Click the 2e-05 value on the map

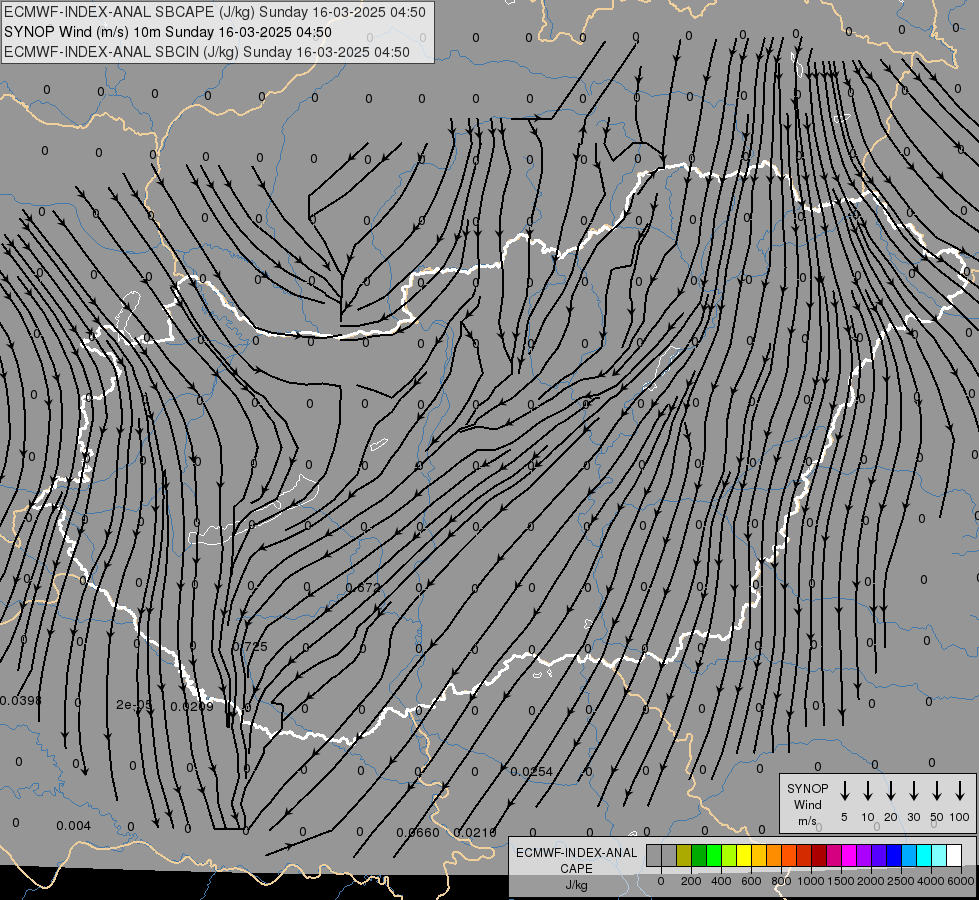(134, 705)
